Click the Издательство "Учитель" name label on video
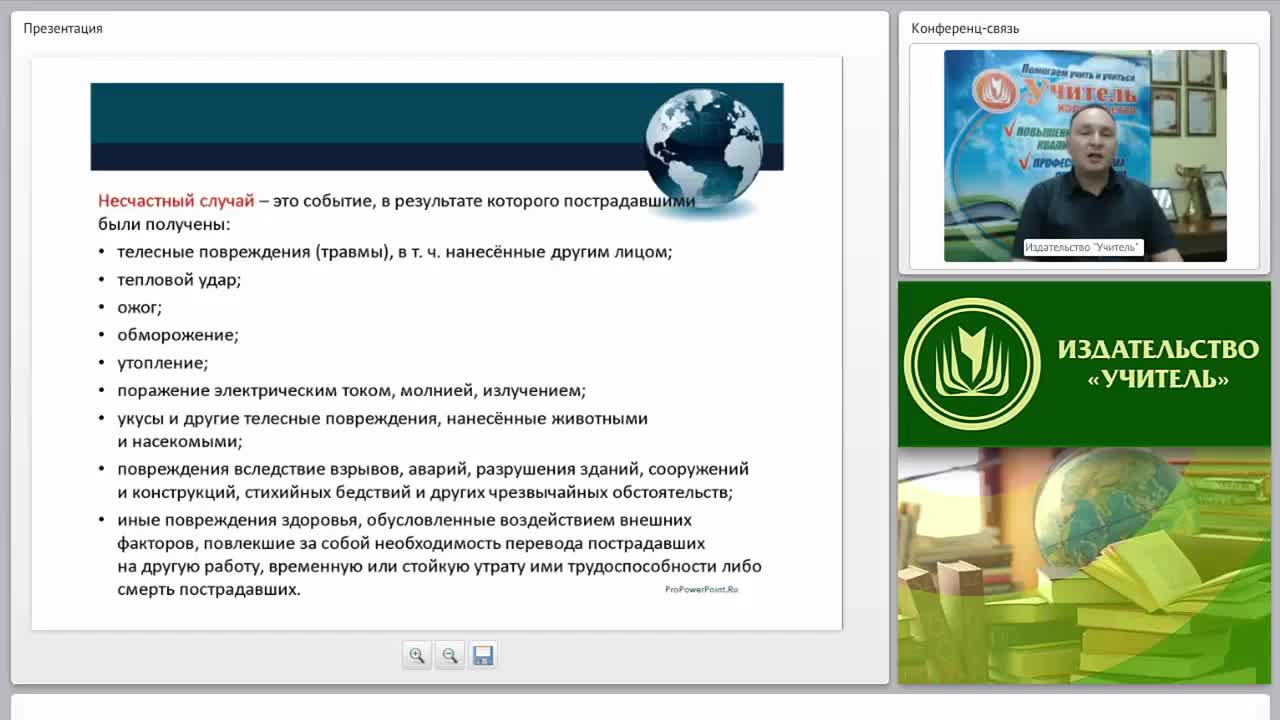This screenshot has width=1280, height=720. 1083,247
